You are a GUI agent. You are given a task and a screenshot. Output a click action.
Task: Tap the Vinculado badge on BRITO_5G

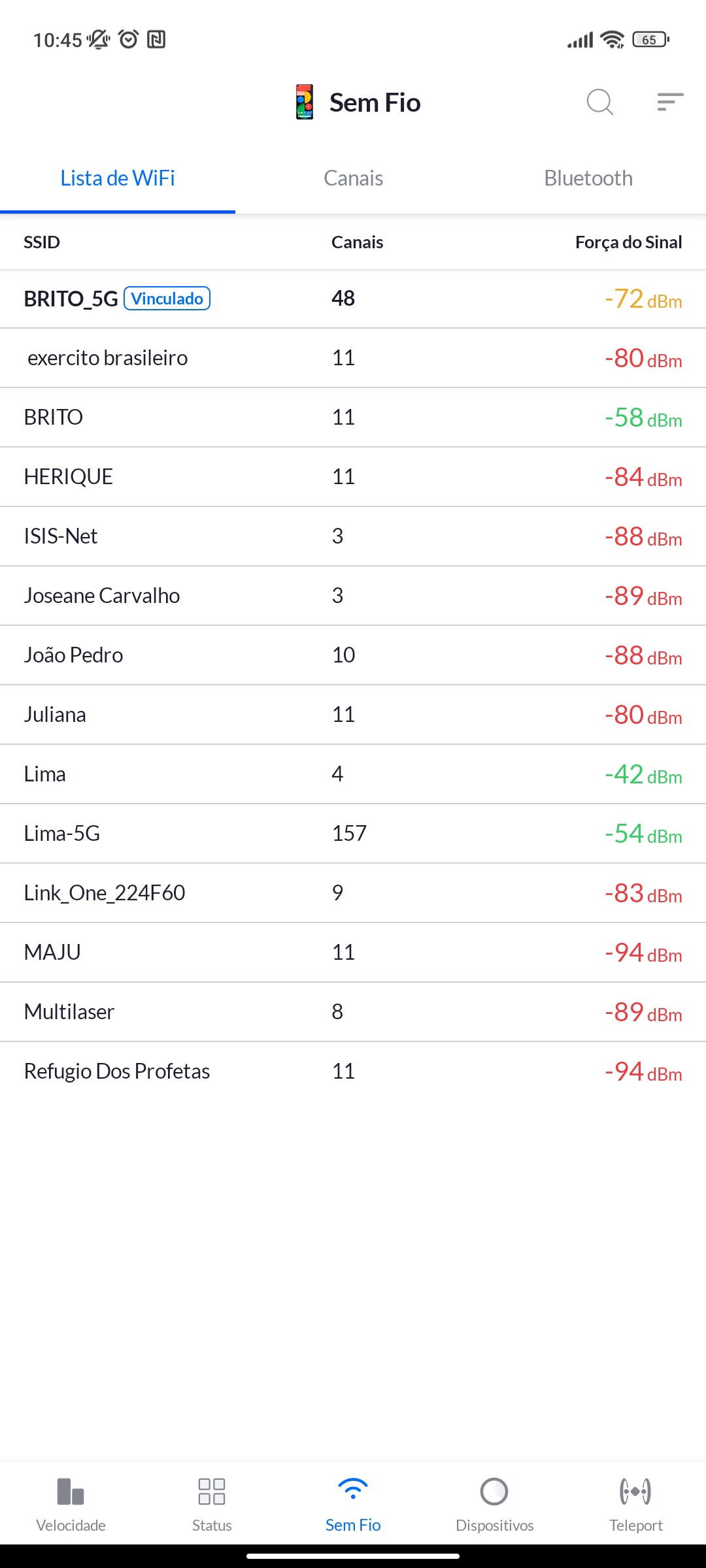(167, 299)
